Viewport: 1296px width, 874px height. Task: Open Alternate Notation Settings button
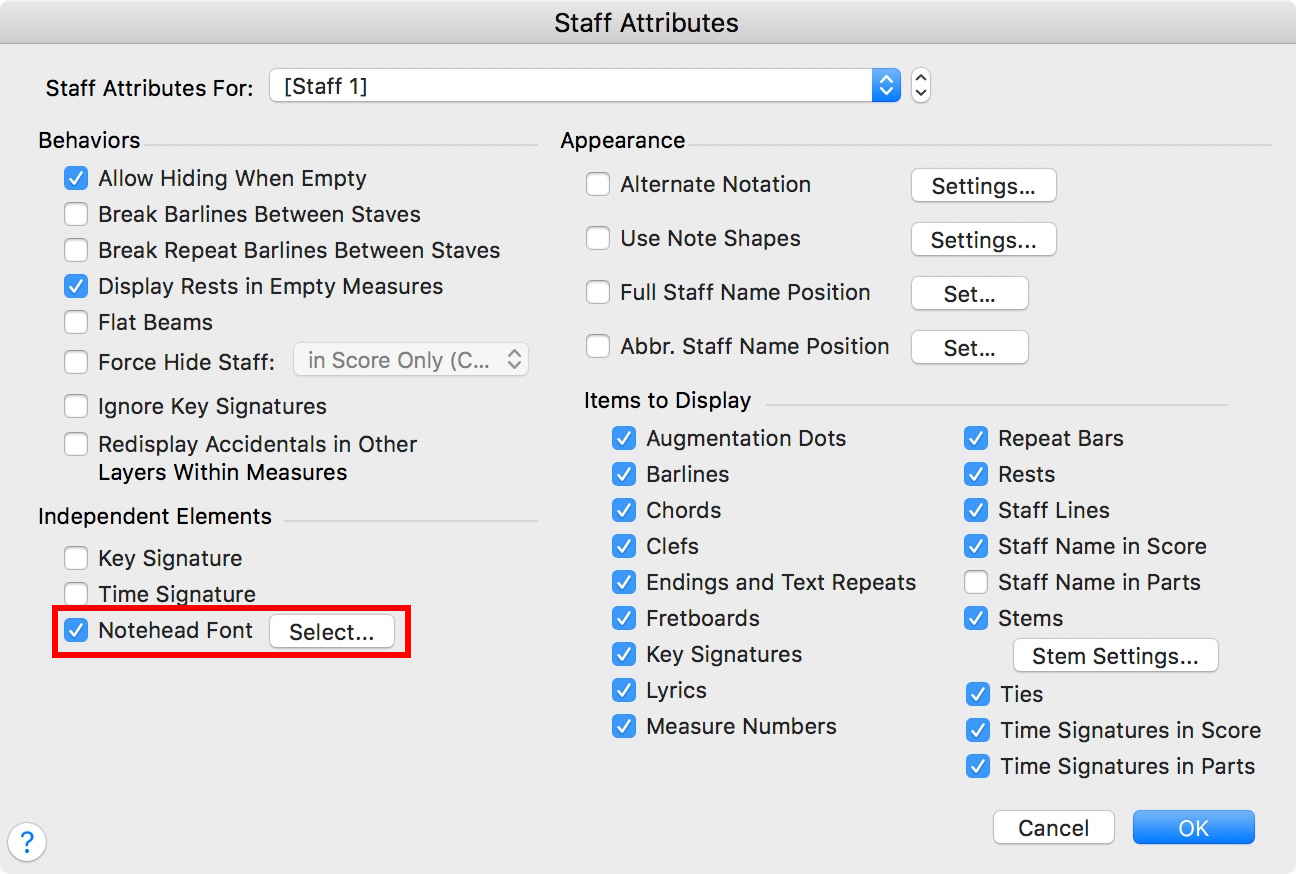983,186
